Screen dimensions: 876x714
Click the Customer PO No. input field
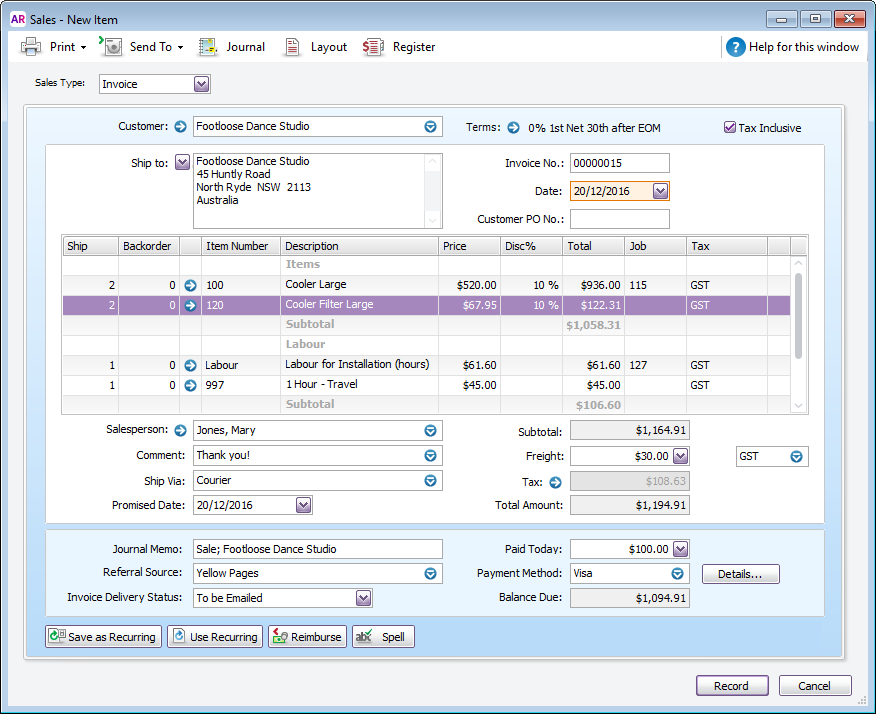619,219
